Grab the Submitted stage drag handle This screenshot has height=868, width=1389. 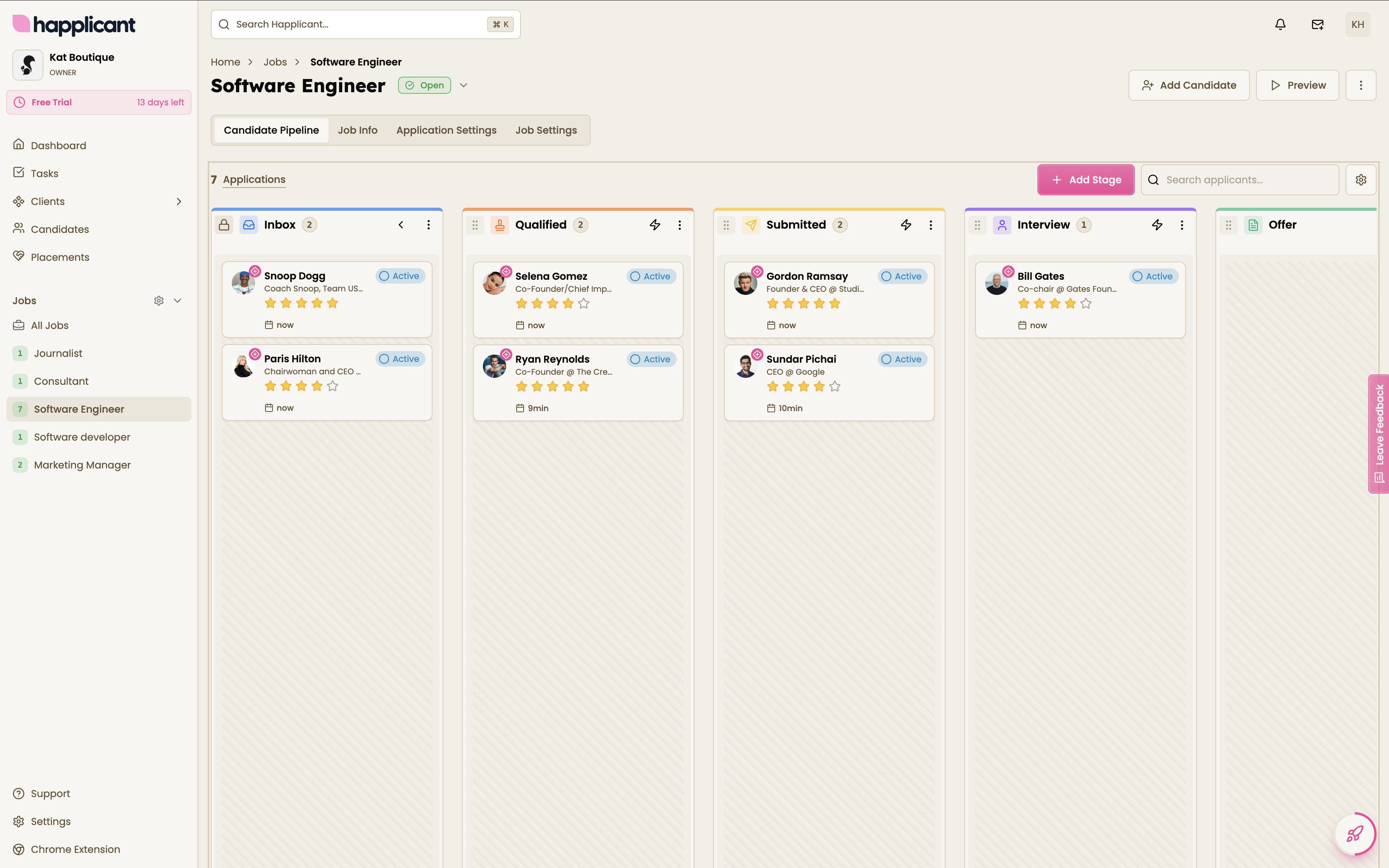[x=726, y=225]
